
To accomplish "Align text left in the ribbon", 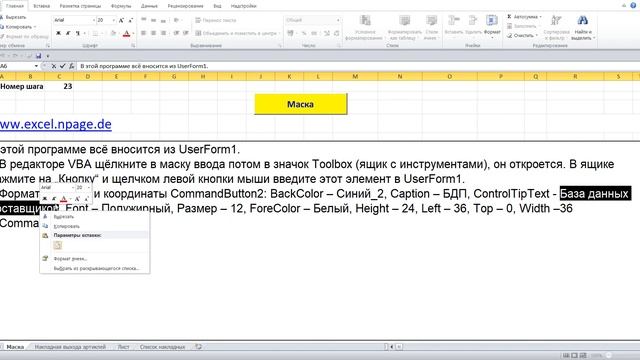I will tap(144, 33).
